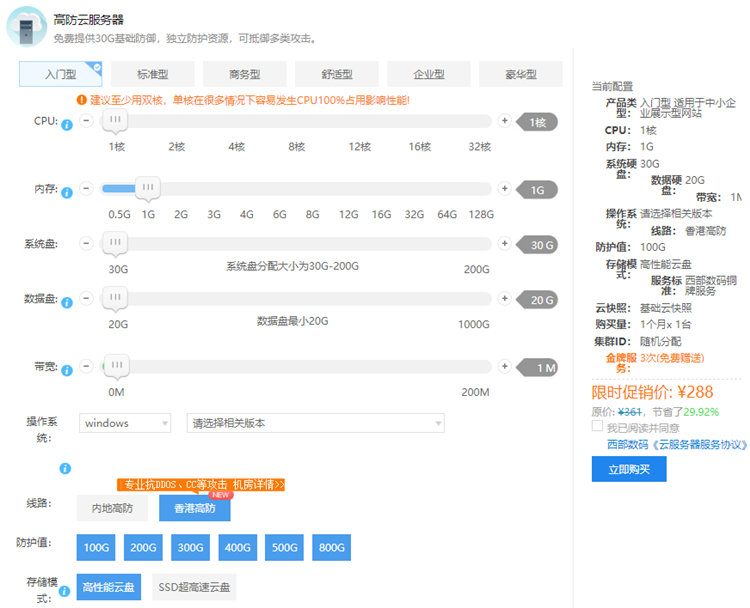Screen dimensions: 750x608
Task: Select the 内地高防 line option
Action: pos(112,508)
